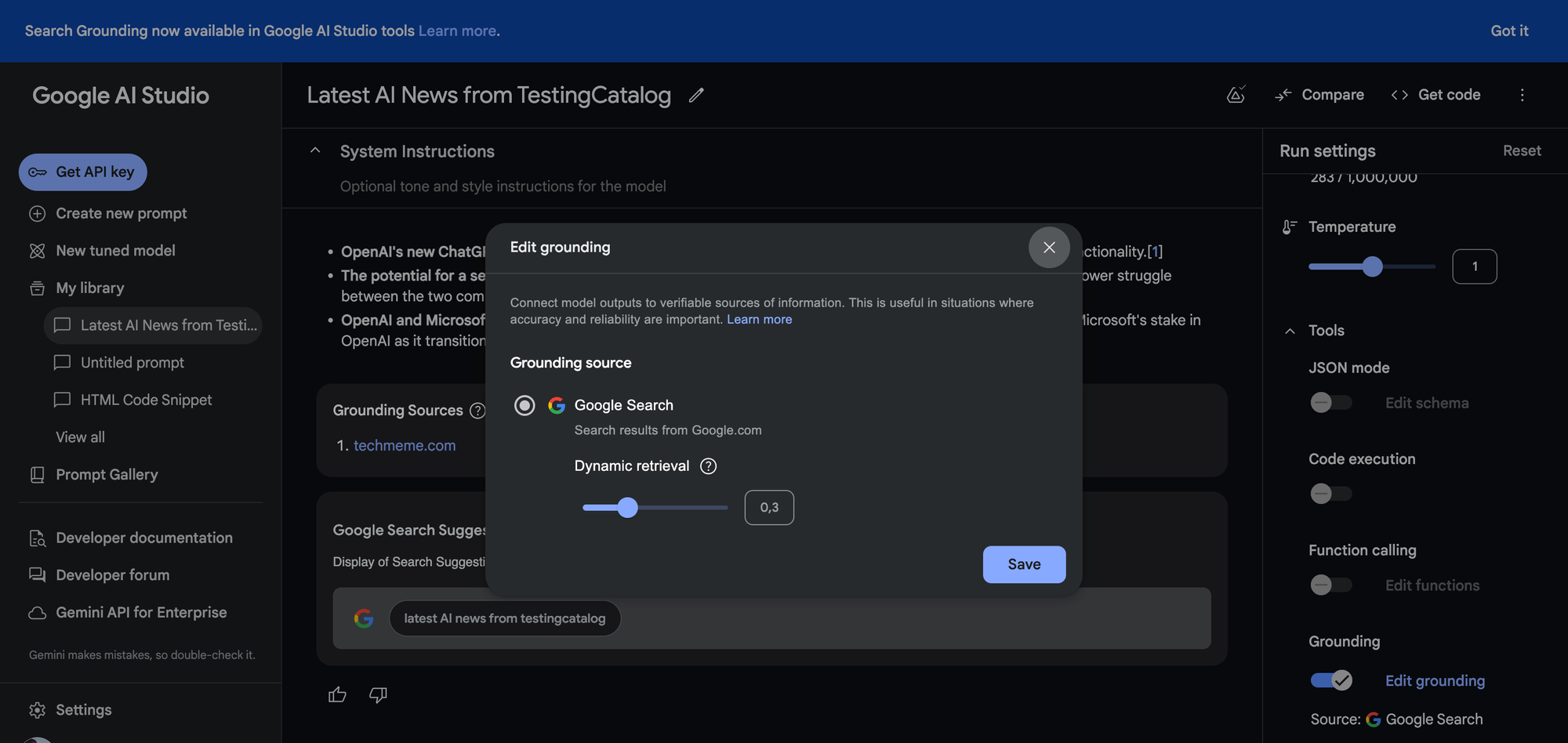This screenshot has width=1568, height=743.
Task: Click the Dynamic retrieval help icon
Action: 708,466
